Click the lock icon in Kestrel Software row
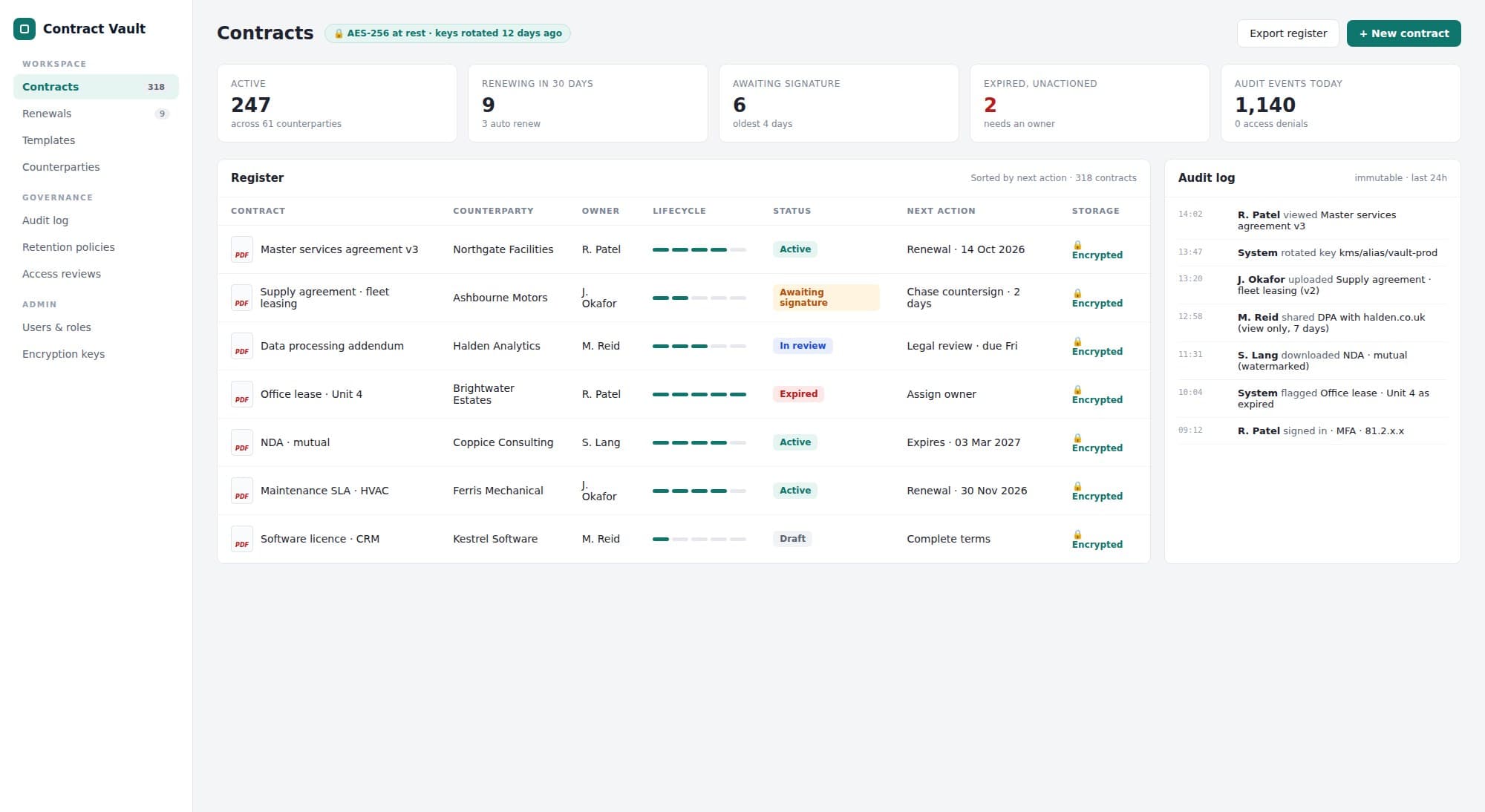The height and width of the screenshot is (812, 1485). (x=1077, y=534)
